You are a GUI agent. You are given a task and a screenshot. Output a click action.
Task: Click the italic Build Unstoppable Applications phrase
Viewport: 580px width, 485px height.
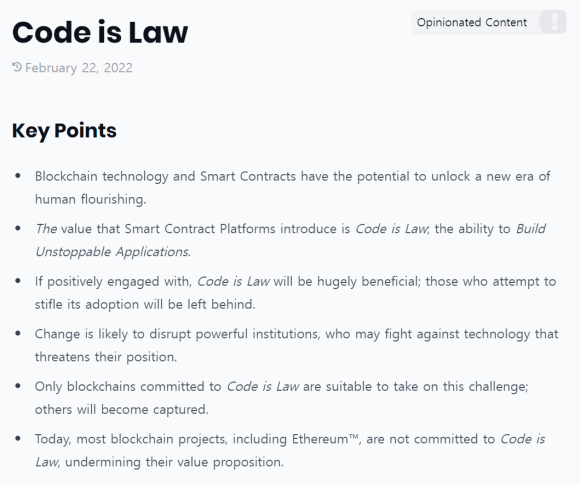290,240
